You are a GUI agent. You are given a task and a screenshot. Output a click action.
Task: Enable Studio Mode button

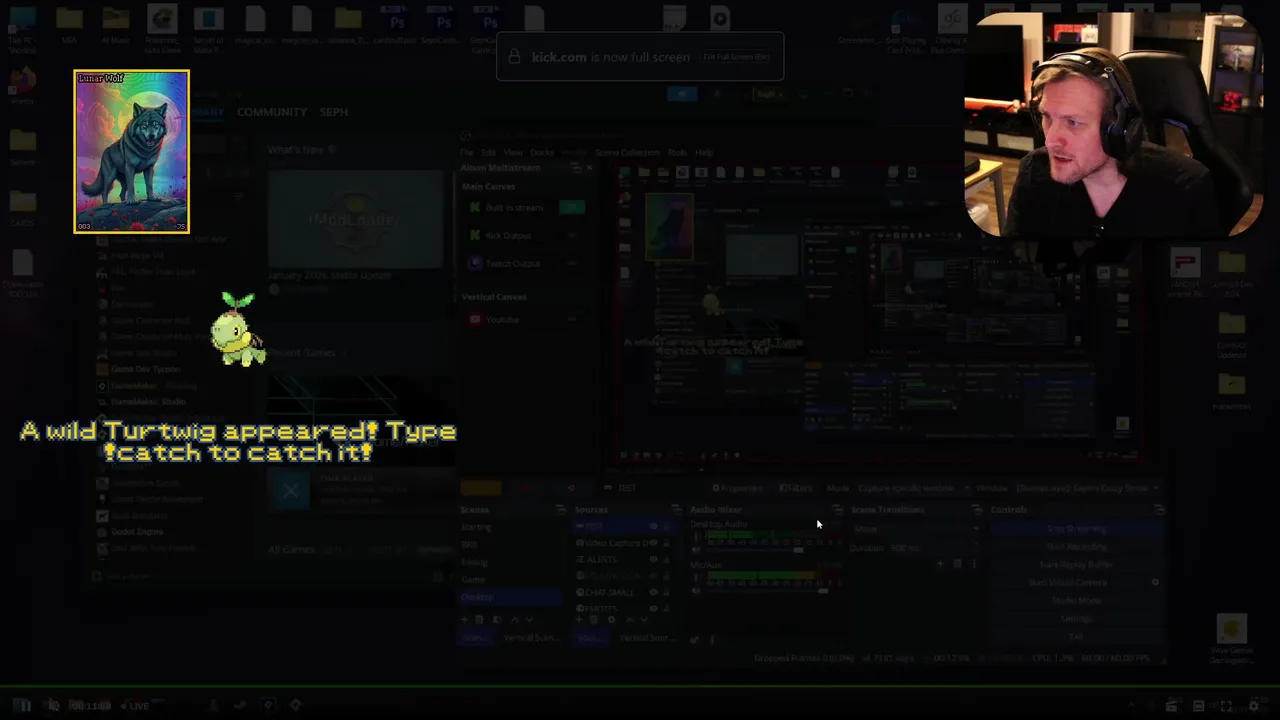pos(1078,600)
